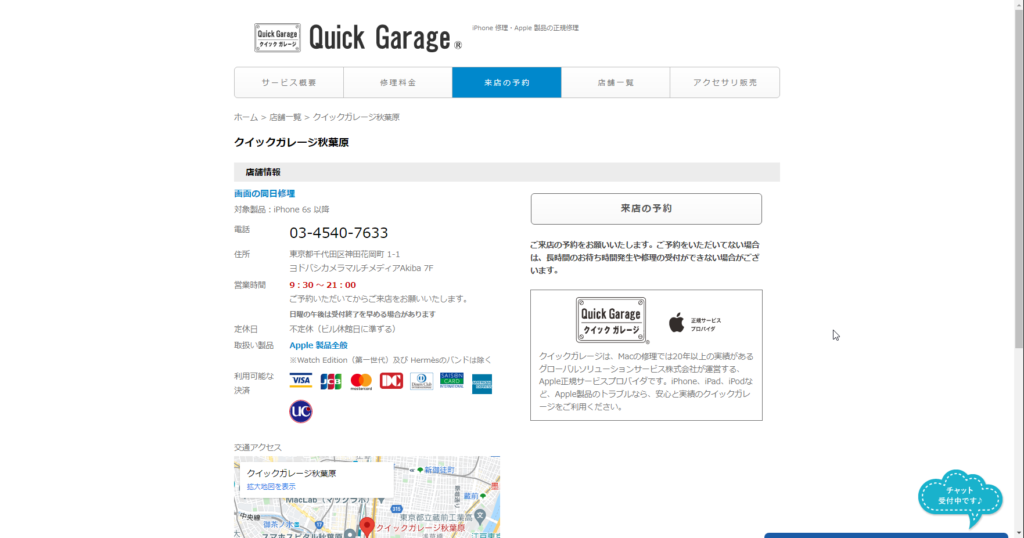Image resolution: width=1024 pixels, height=538 pixels.
Task: Click the DC card icon
Action: click(391, 381)
